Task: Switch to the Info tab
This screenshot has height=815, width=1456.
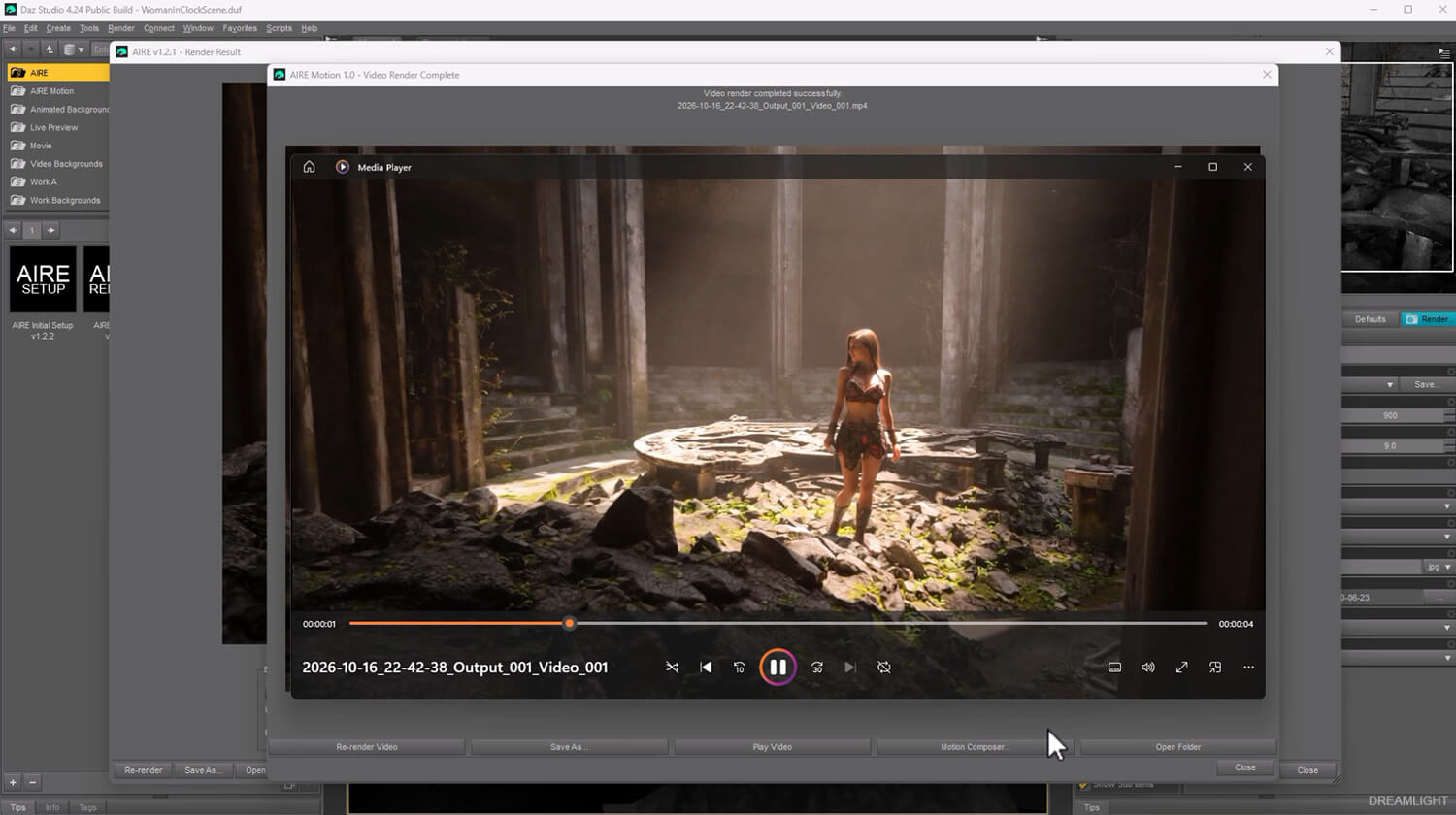Action: [52, 807]
